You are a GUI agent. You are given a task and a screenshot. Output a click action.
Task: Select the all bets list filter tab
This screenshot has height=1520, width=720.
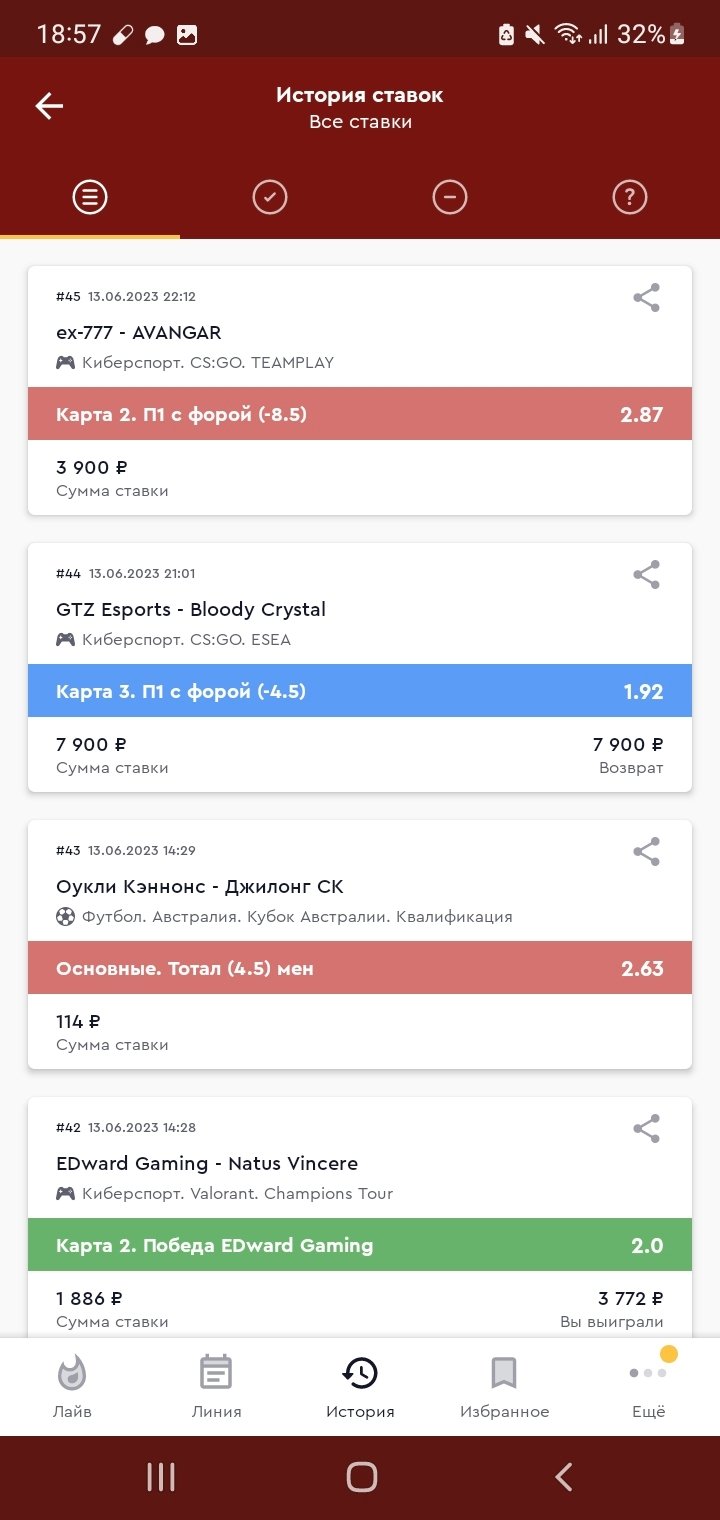90,198
